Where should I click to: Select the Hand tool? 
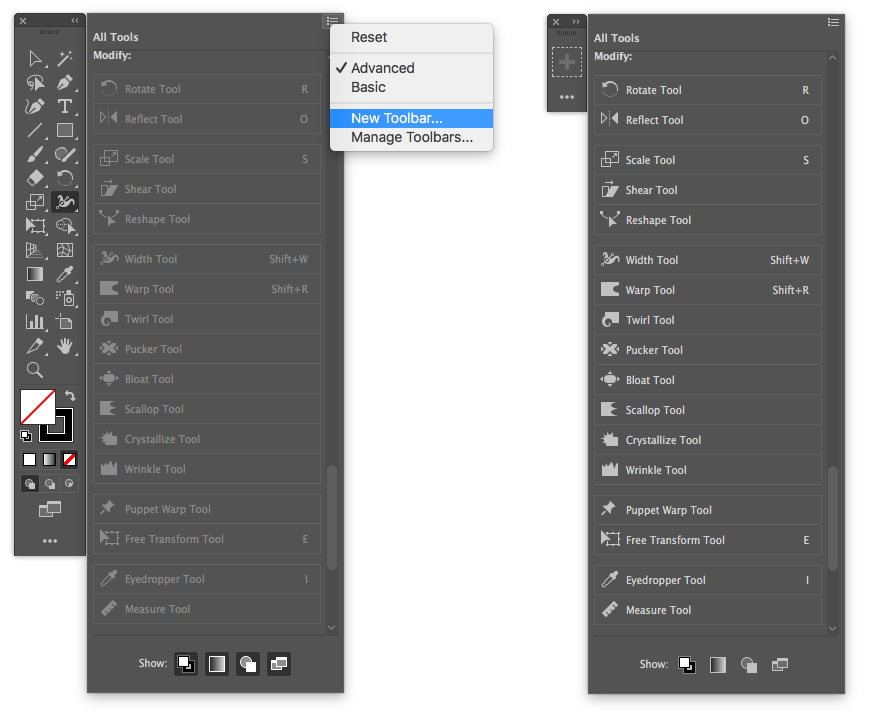[65, 346]
